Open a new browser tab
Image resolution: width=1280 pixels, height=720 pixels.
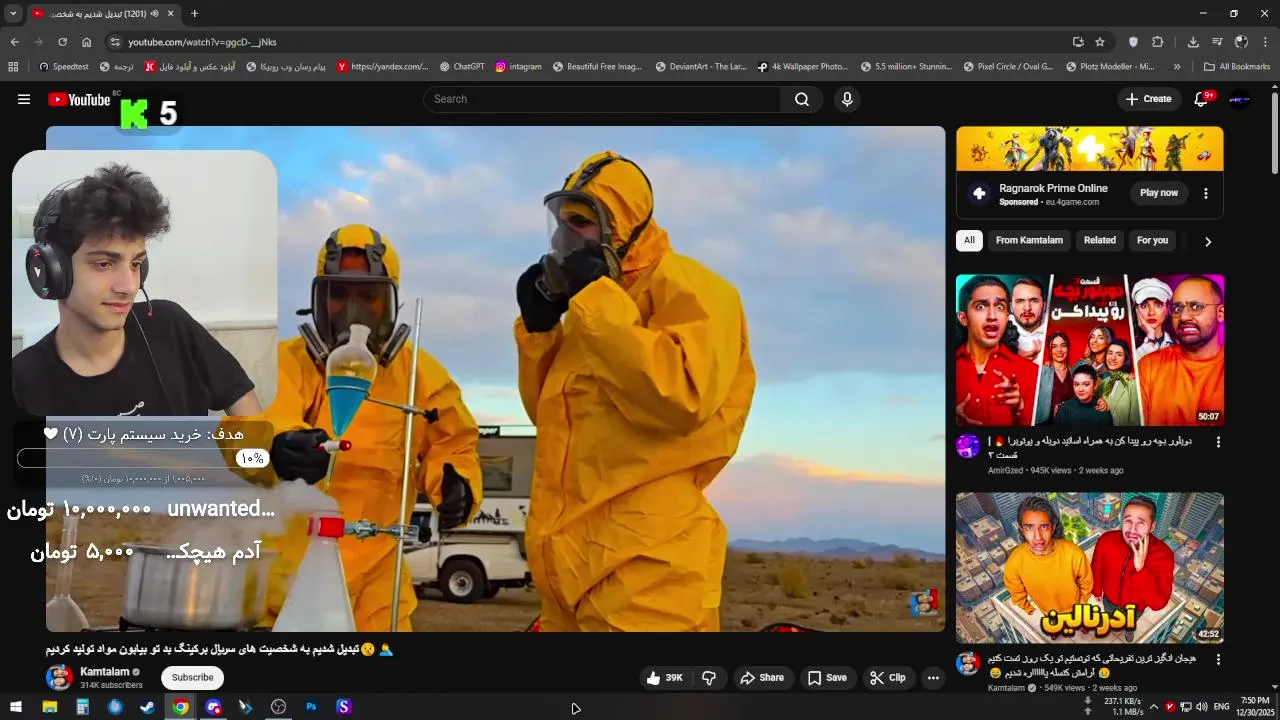point(194,14)
